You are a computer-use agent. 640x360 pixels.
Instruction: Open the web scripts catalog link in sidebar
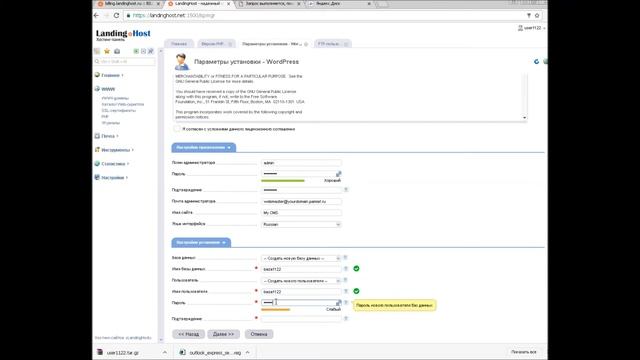[x=122, y=104]
